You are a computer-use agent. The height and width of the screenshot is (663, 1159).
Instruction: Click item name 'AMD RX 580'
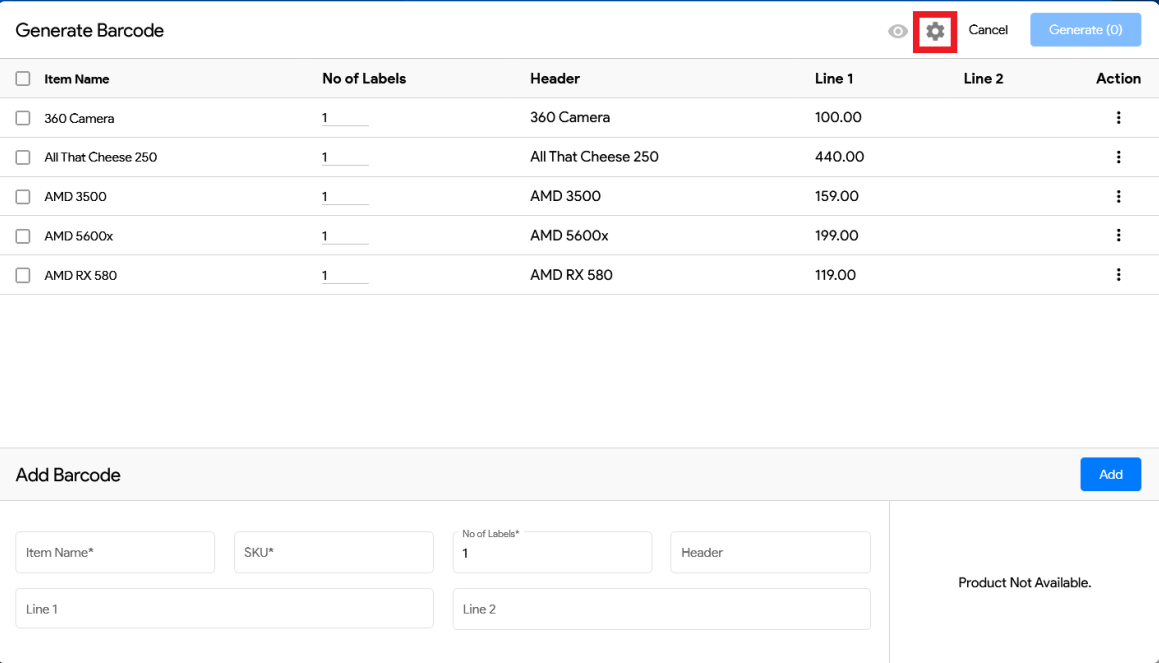coord(81,275)
